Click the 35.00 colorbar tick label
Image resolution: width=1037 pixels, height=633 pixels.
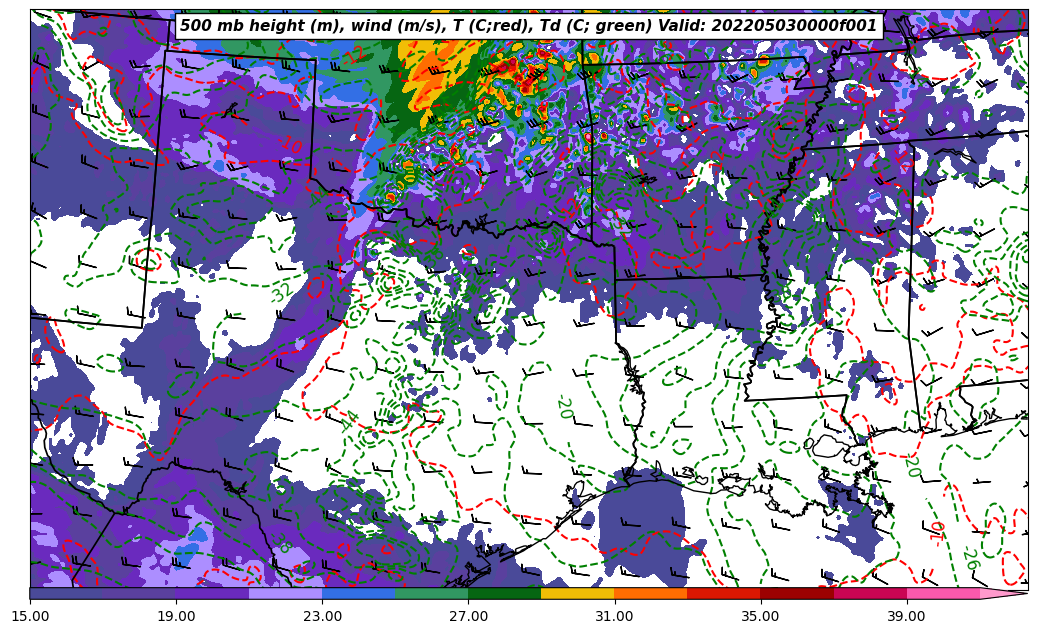tap(760, 617)
